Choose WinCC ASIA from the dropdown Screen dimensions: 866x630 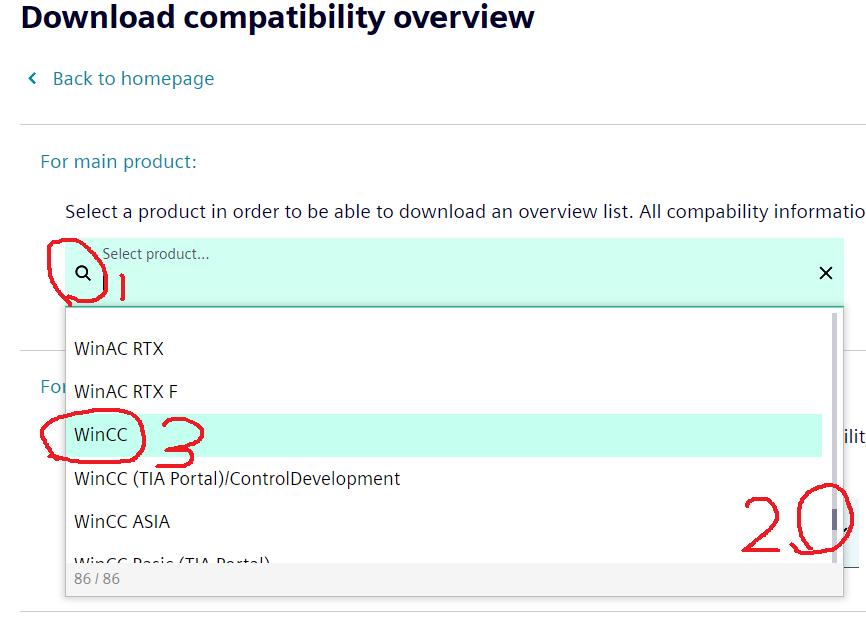coord(122,522)
